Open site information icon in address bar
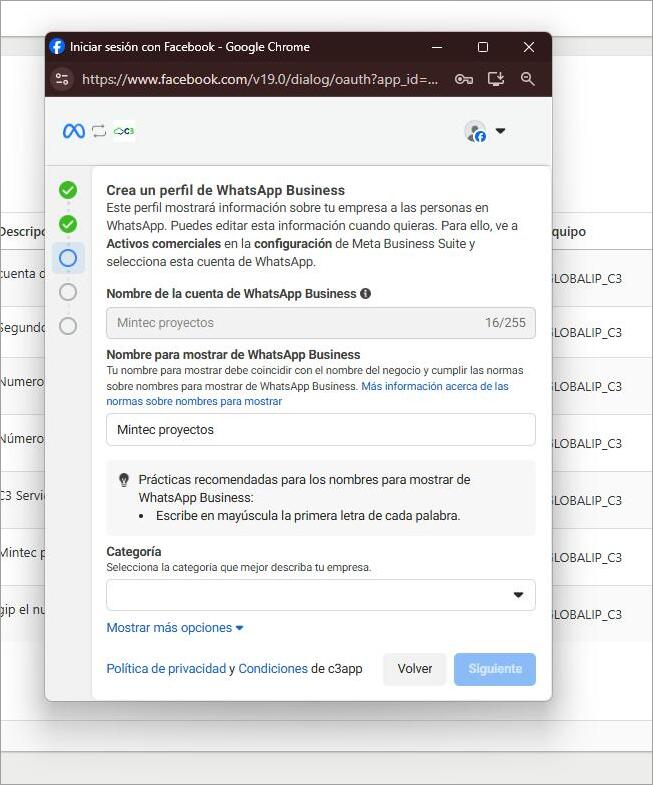The height and width of the screenshot is (785, 653). pos(62,79)
